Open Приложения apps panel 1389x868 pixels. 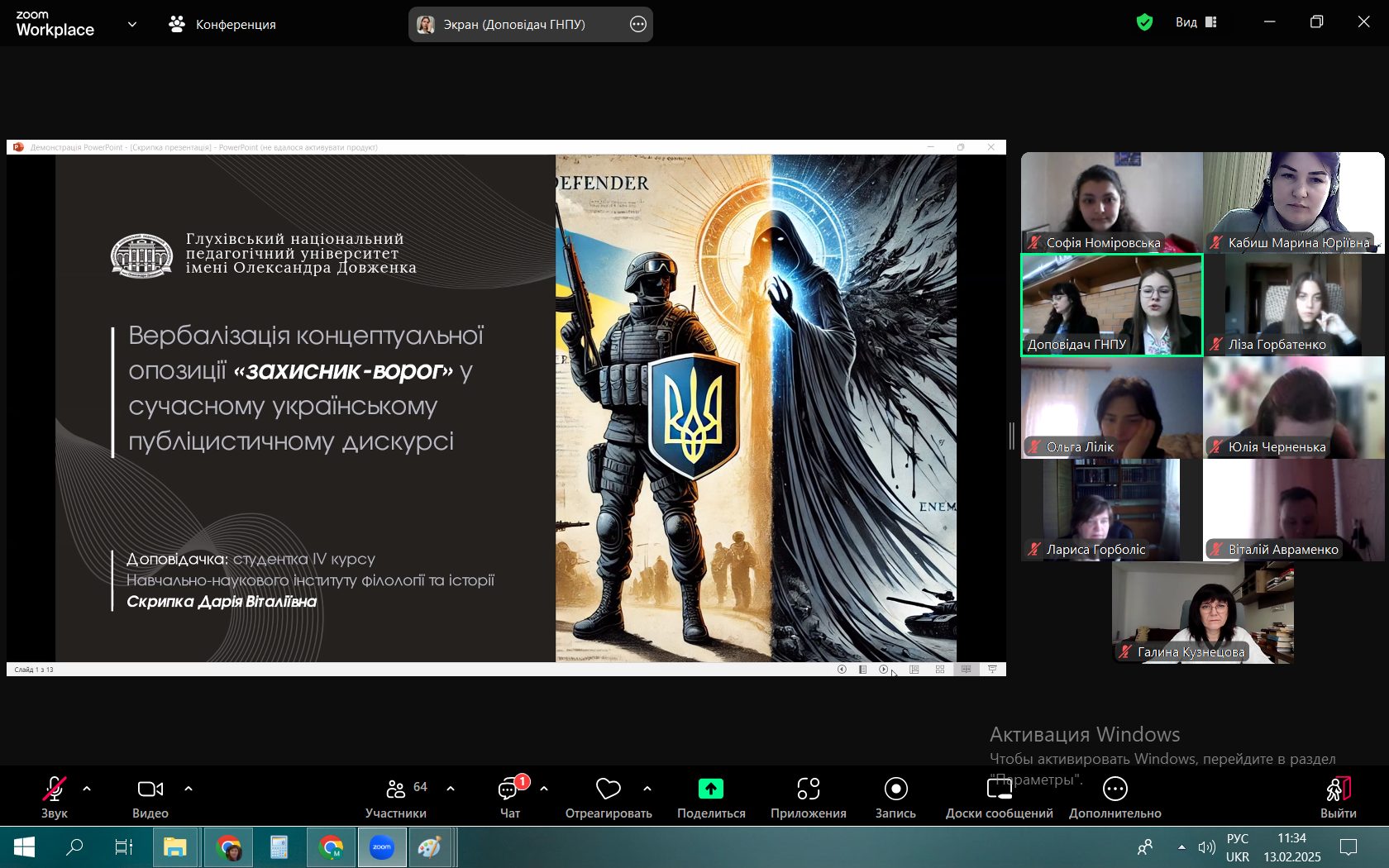coord(809,797)
